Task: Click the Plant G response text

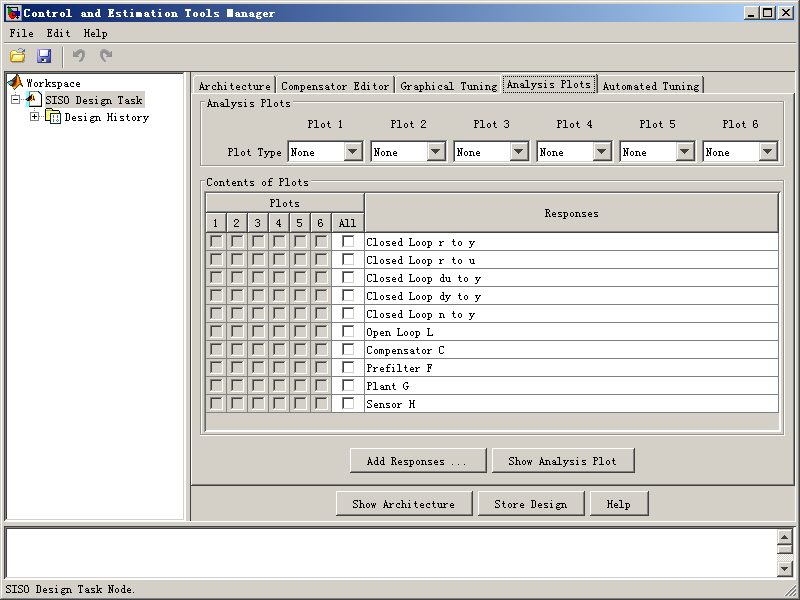Action: pos(387,386)
